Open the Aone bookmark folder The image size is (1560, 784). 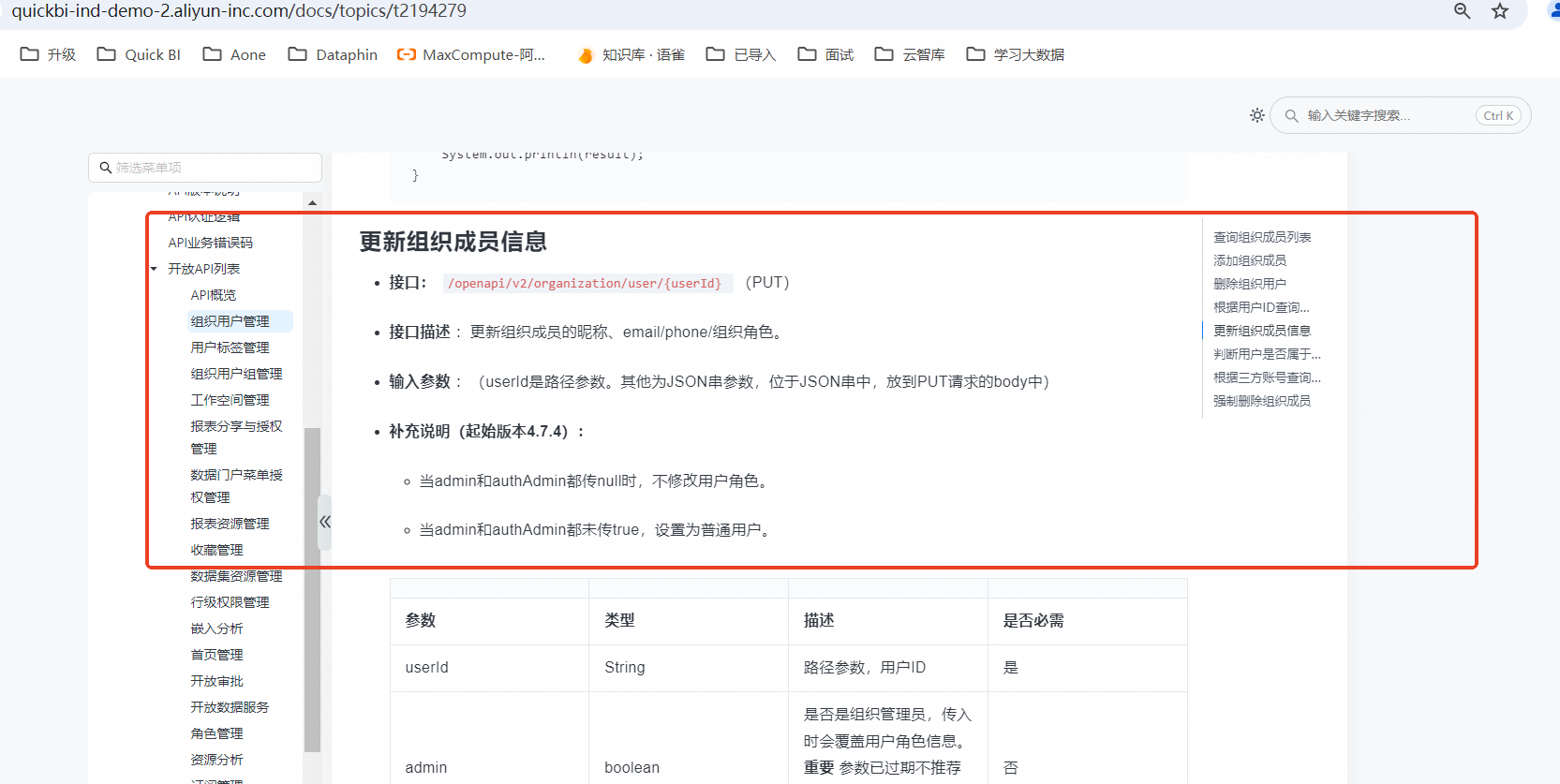[234, 54]
